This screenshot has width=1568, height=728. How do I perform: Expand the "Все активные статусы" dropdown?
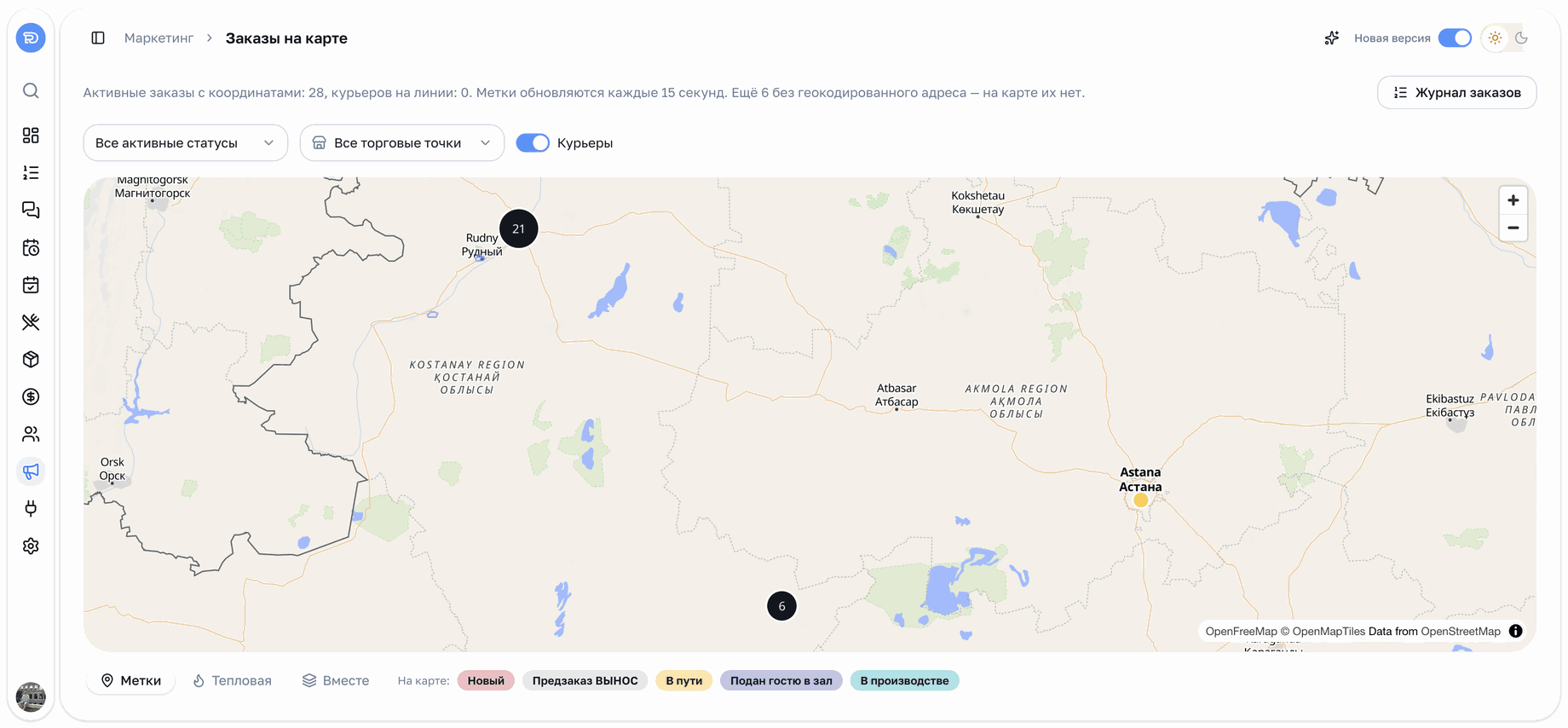(185, 143)
